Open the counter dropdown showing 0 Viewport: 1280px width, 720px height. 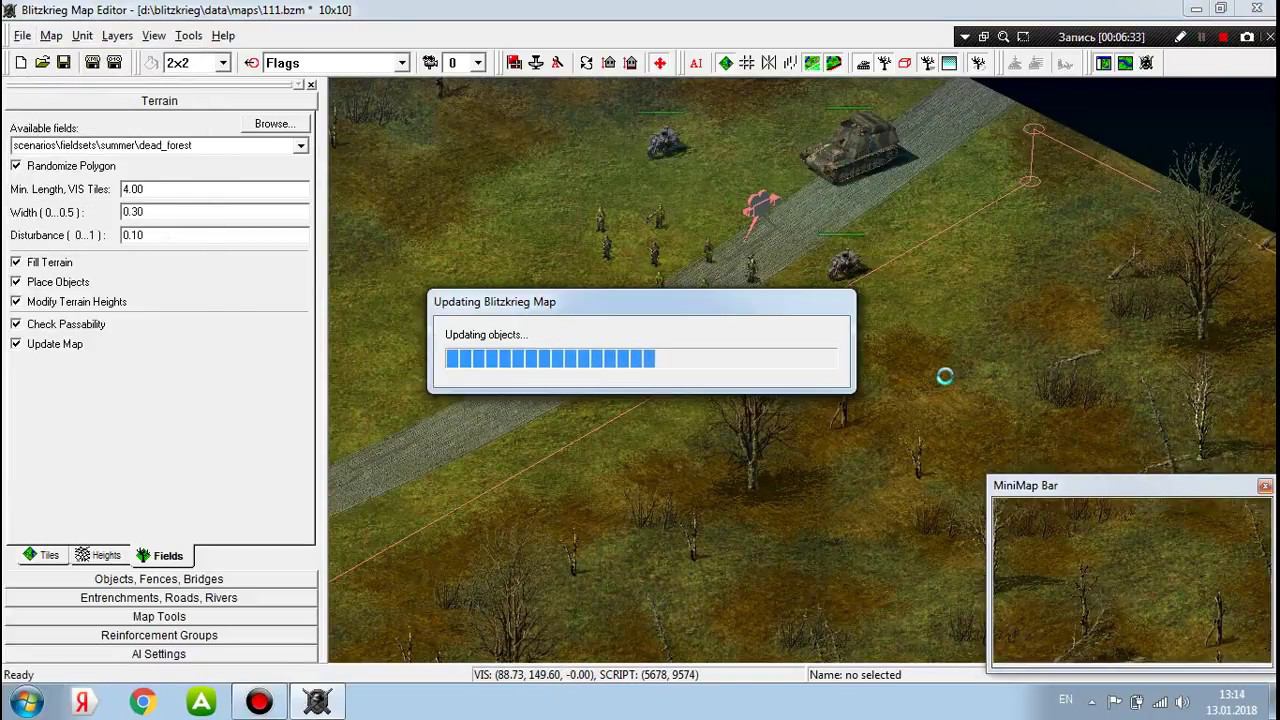coord(477,63)
